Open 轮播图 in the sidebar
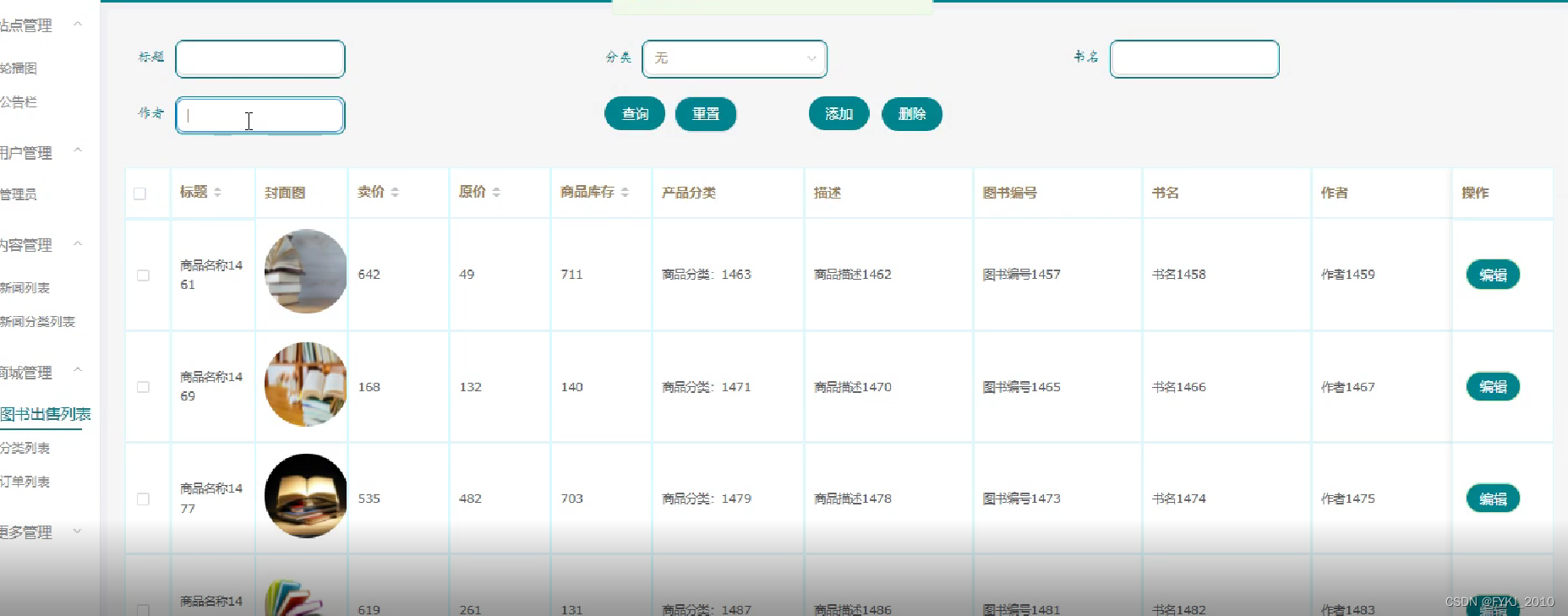 coord(19,68)
